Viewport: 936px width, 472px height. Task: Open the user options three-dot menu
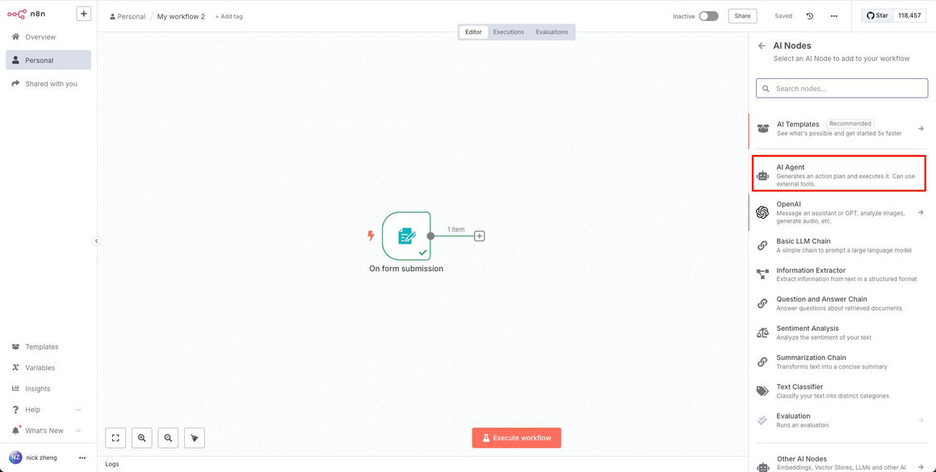[x=82, y=458]
